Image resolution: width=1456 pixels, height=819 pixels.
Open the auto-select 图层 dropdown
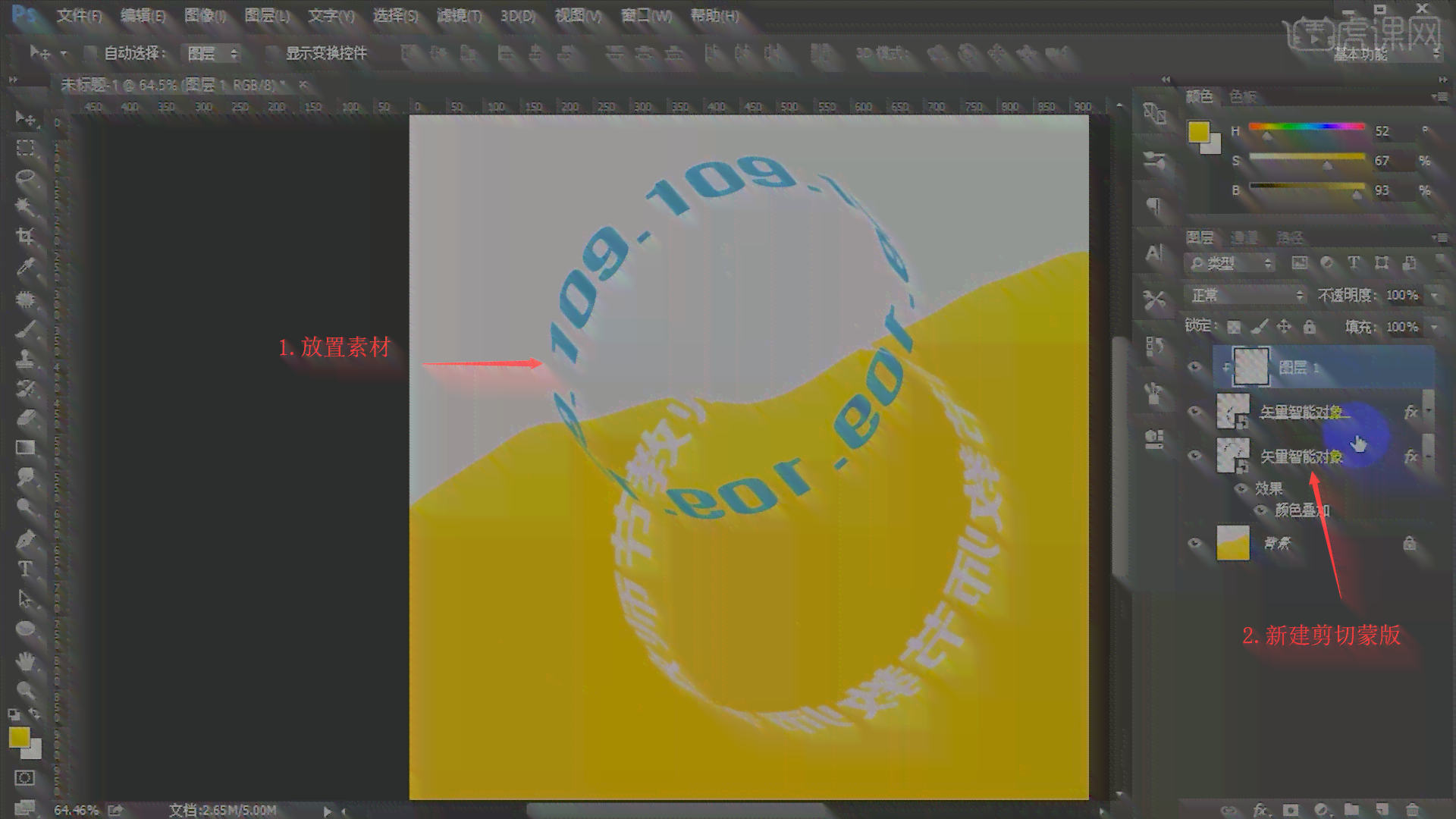coord(212,53)
